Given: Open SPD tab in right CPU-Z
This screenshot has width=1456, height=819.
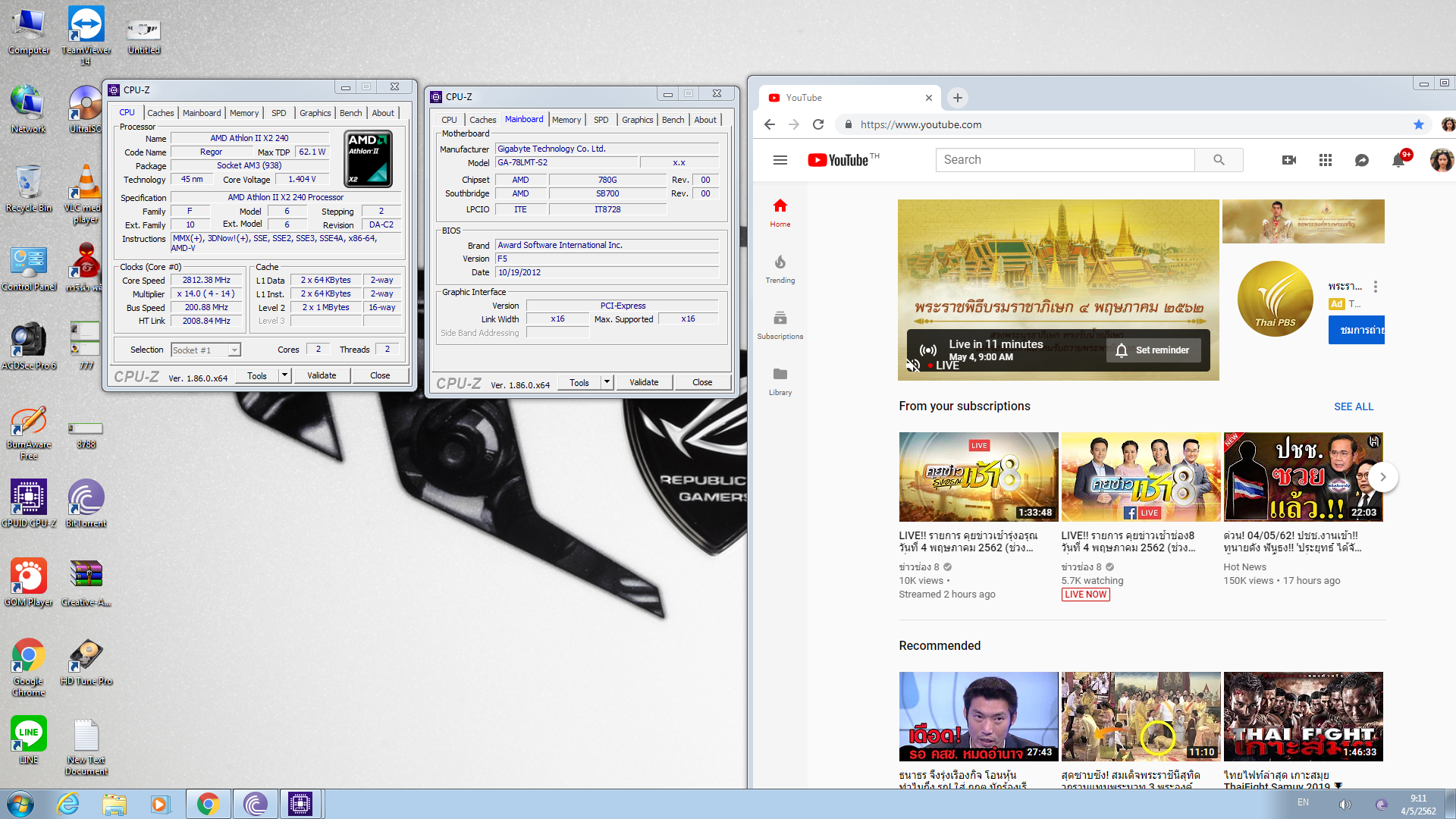Looking at the screenshot, I should [601, 120].
